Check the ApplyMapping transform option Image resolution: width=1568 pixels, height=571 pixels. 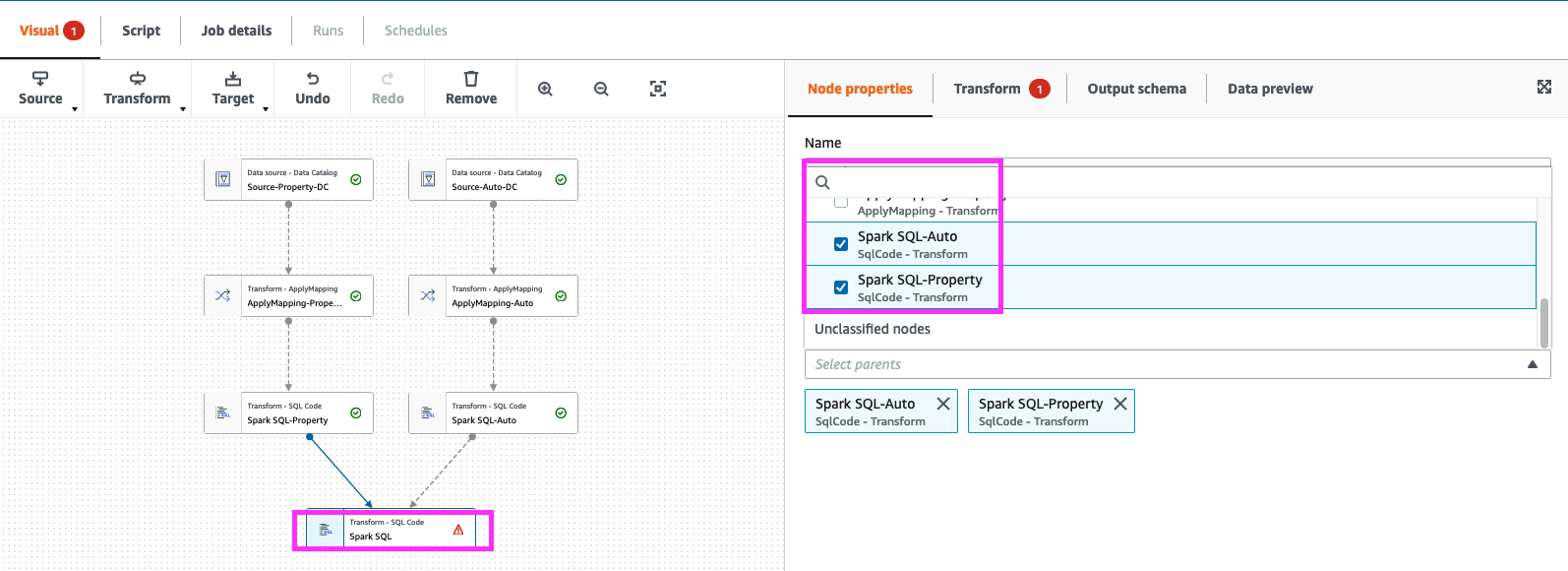point(841,202)
